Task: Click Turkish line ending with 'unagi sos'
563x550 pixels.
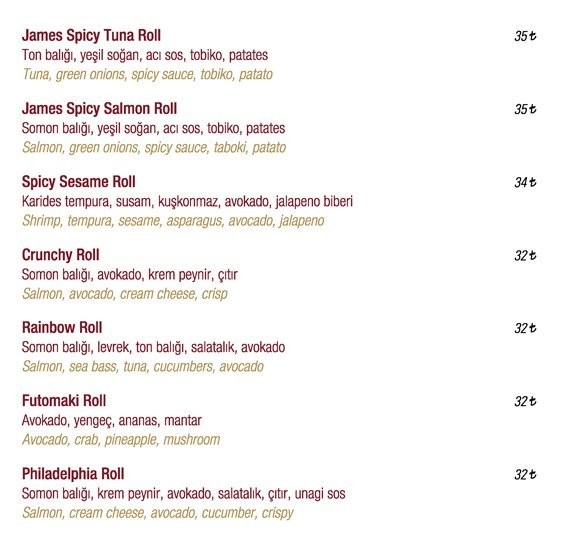Action: coord(183,494)
